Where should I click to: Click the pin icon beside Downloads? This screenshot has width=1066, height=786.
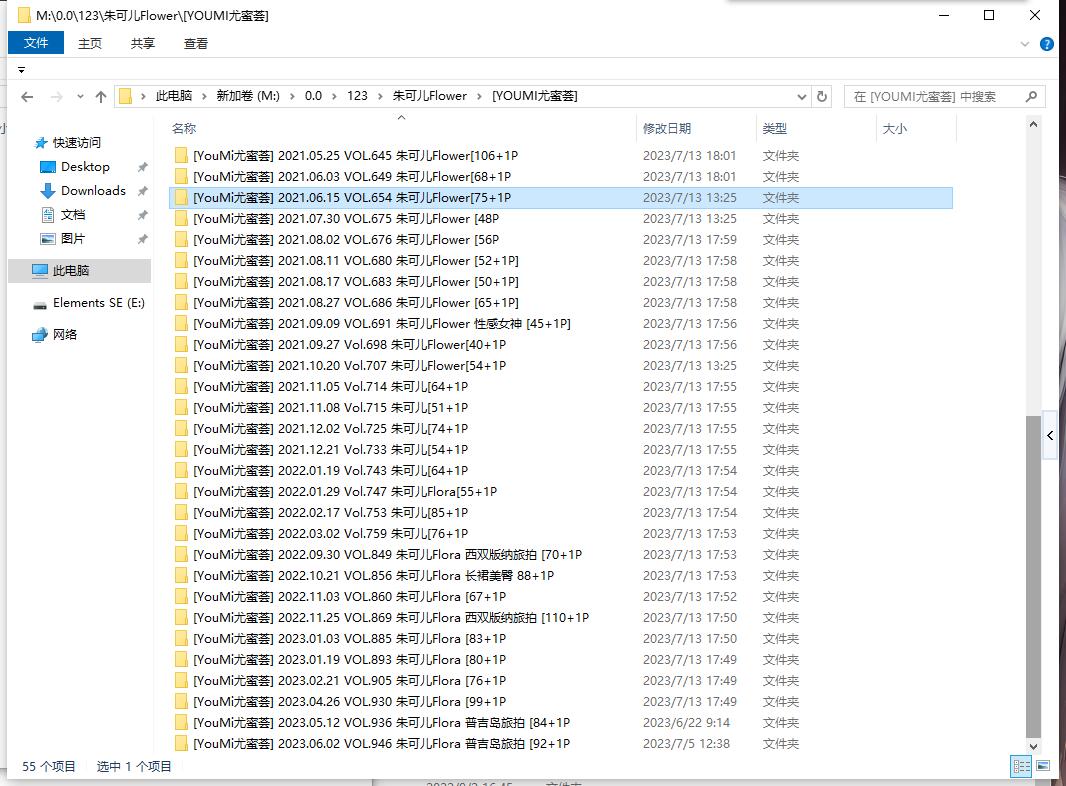coord(142,191)
